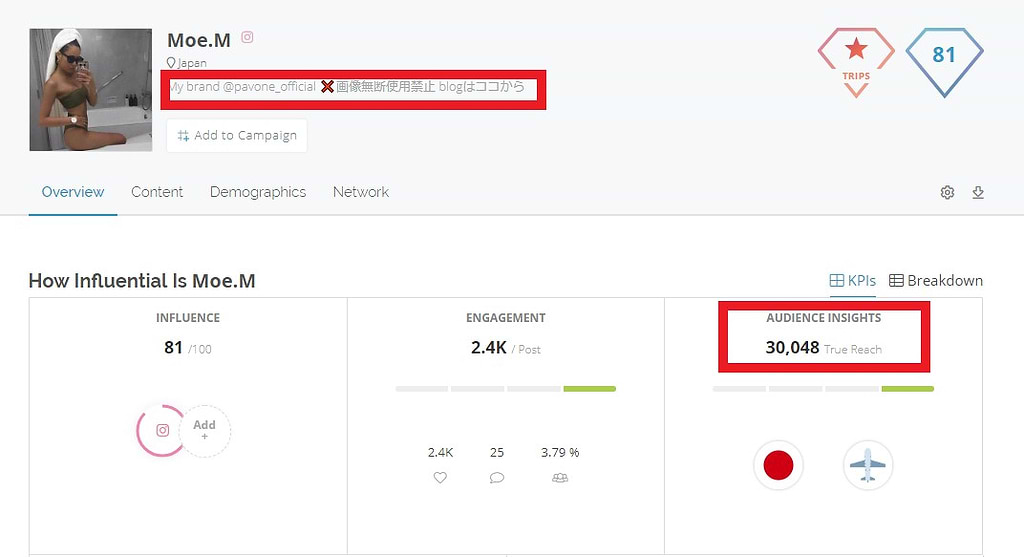Viewport: 1024px width, 557px height.
Task: Click the profile bio text mentioning @pavone_official
Action: tap(347, 87)
